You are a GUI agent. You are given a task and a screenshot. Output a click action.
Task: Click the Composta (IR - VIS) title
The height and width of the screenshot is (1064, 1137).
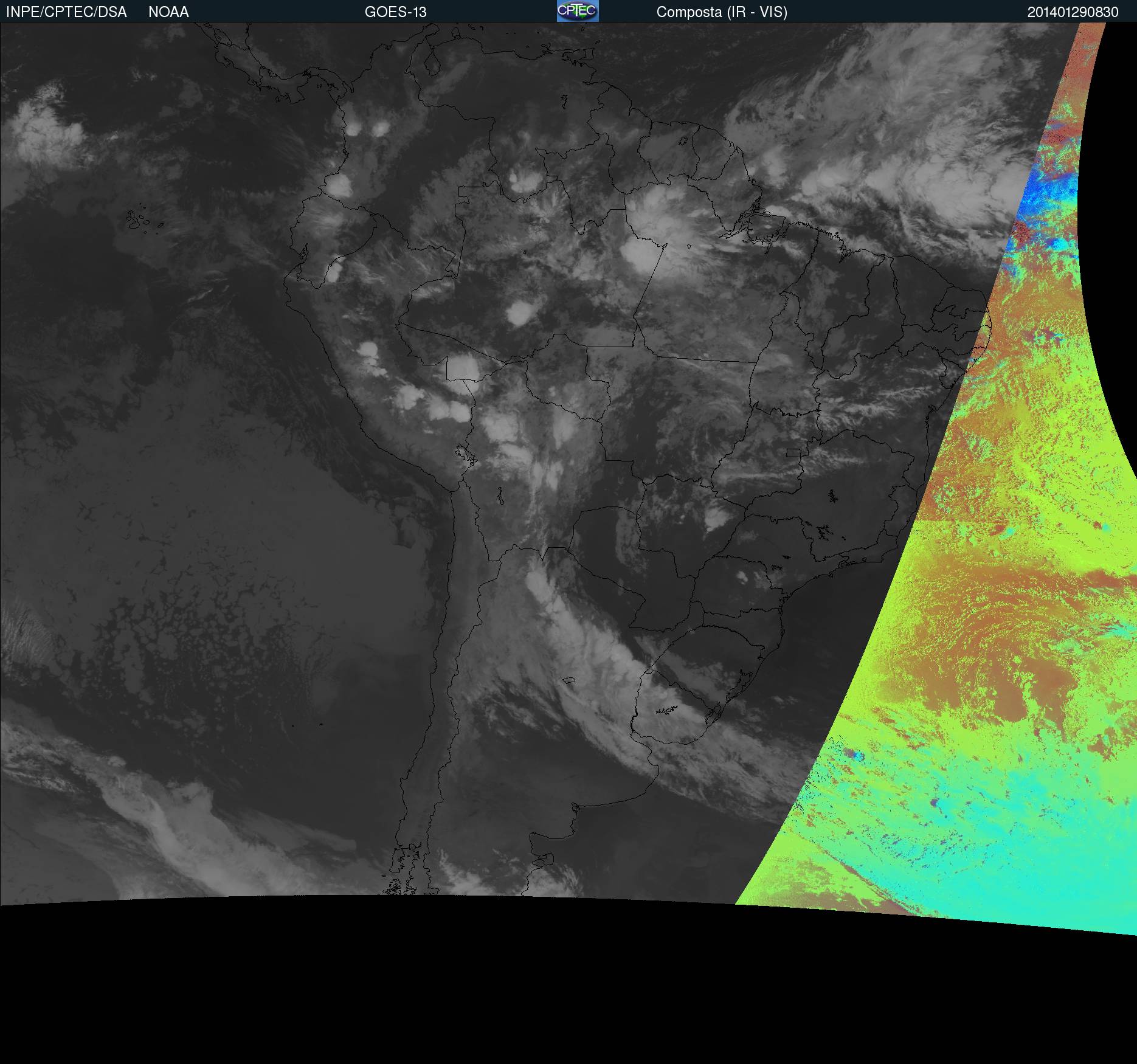[x=722, y=12]
